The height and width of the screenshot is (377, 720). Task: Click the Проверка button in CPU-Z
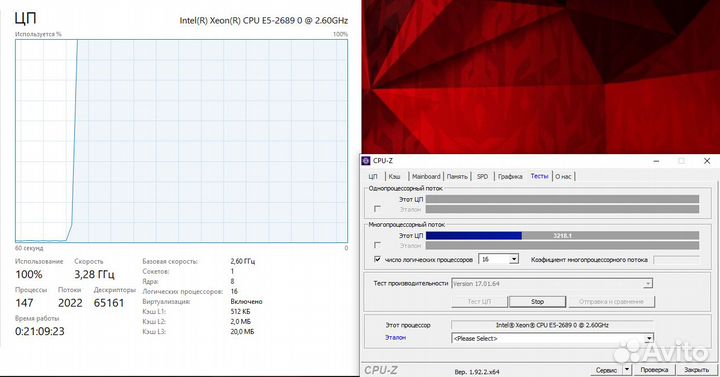click(x=654, y=370)
